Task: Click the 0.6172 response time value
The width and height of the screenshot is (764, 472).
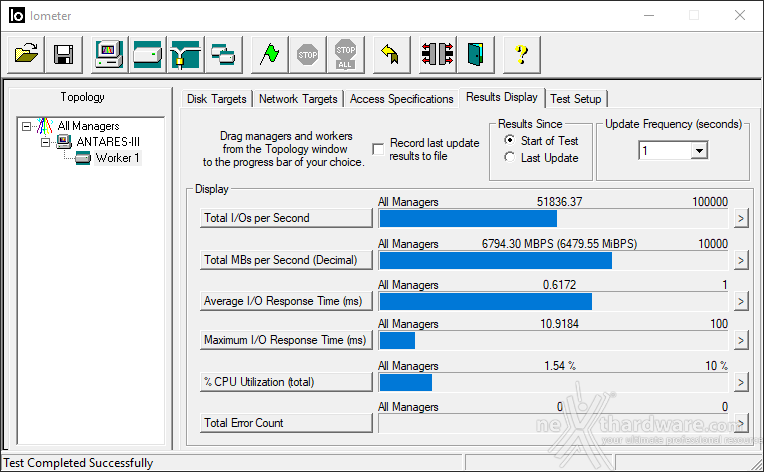Action: click(x=559, y=284)
